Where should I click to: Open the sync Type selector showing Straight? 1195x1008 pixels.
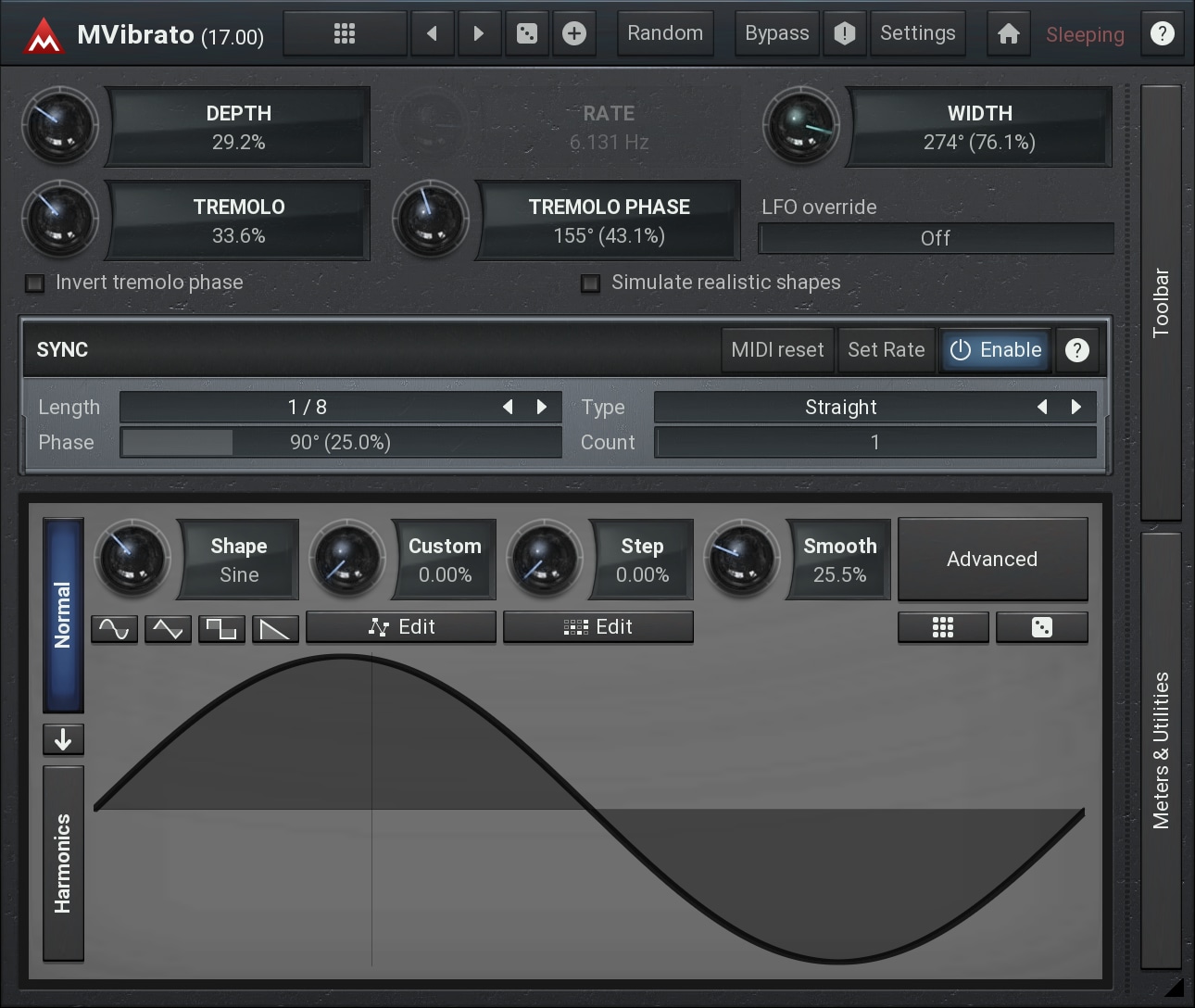click(840, 407)
